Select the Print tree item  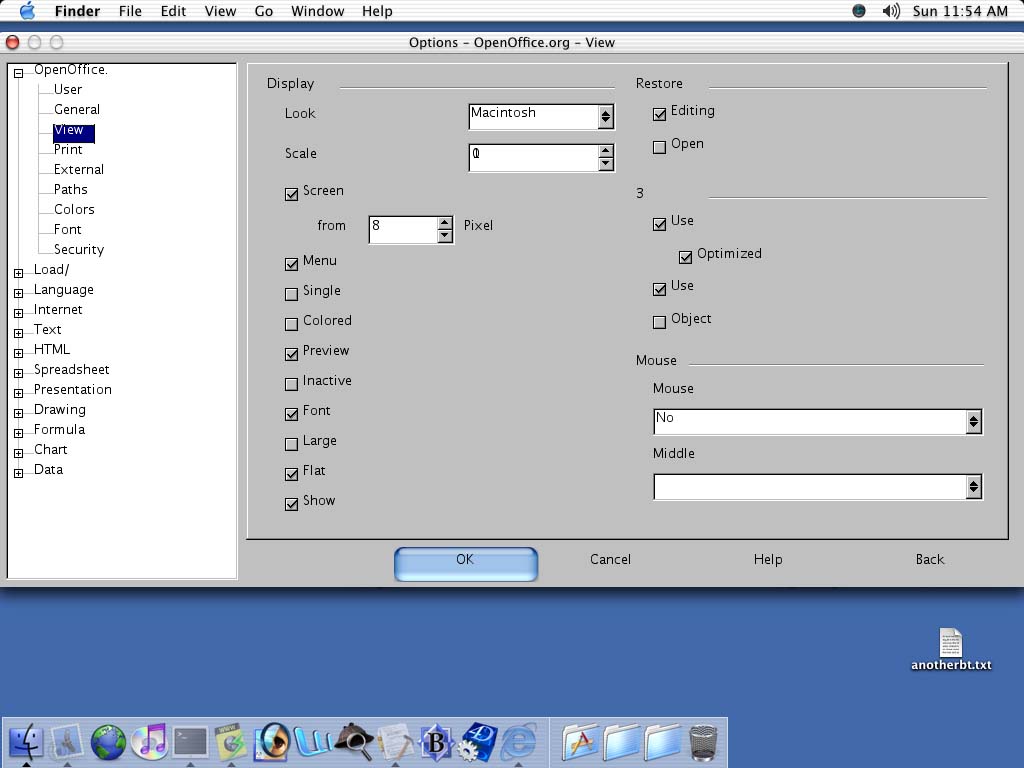click(68, 150)
